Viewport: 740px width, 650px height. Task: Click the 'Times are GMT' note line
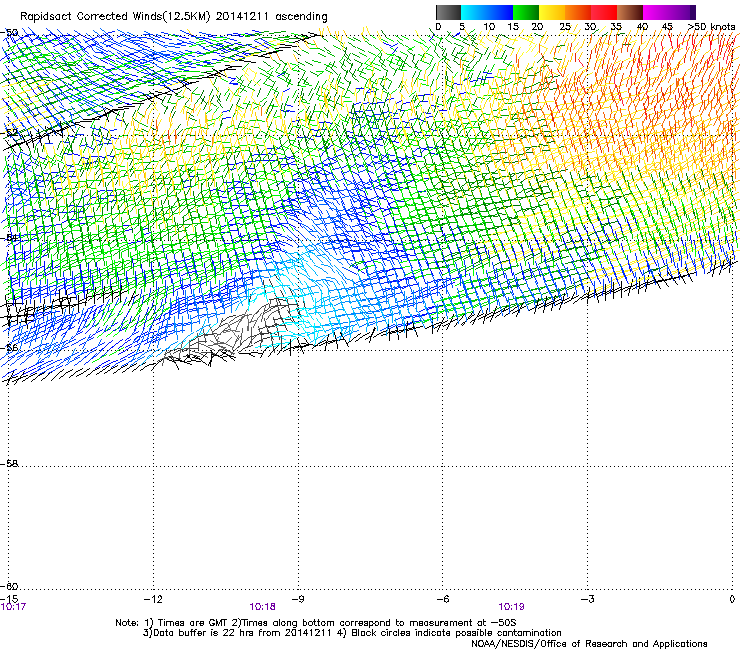pos(316,623)
